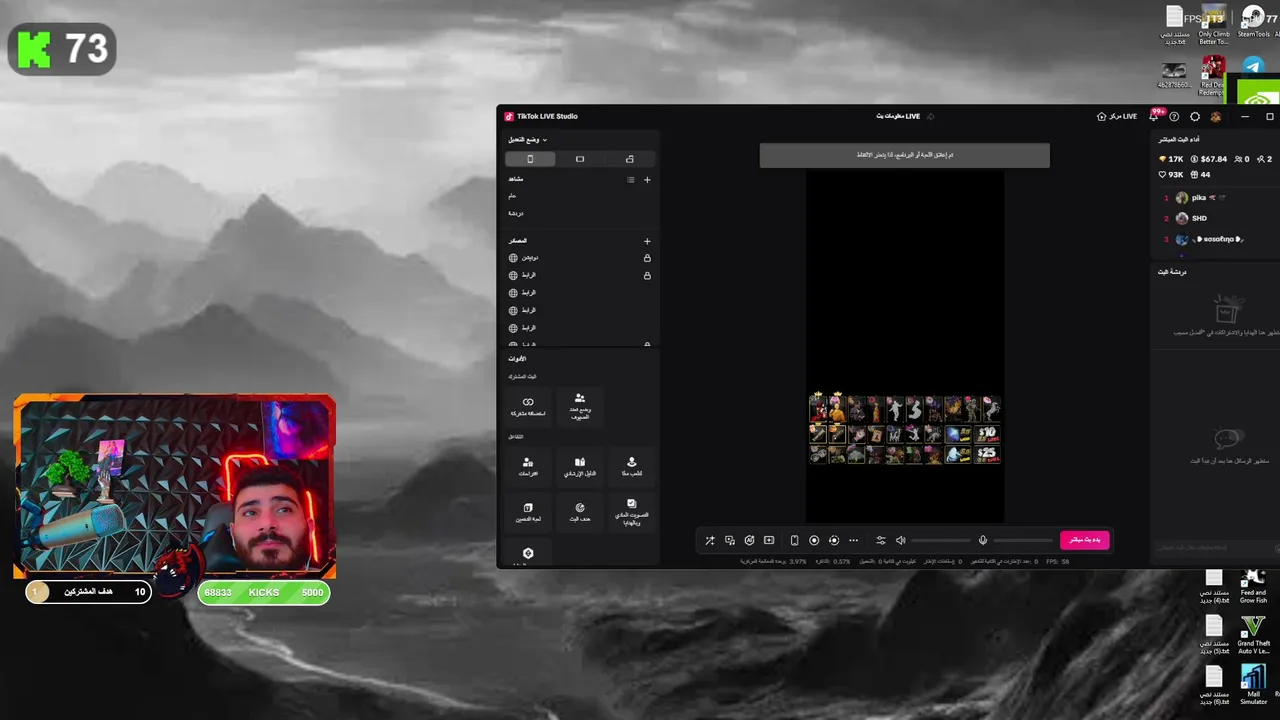The width and height of the screenshot is (1280, 720).
Task: Click share arrow next to LIVE info
Action: tap(931, 116)
